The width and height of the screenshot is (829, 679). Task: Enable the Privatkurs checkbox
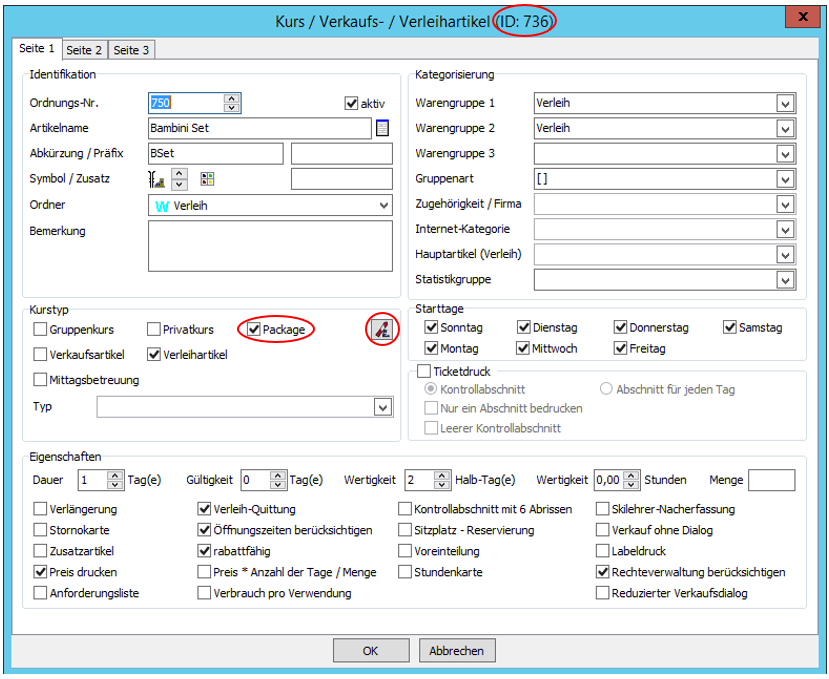pos(154,329)
